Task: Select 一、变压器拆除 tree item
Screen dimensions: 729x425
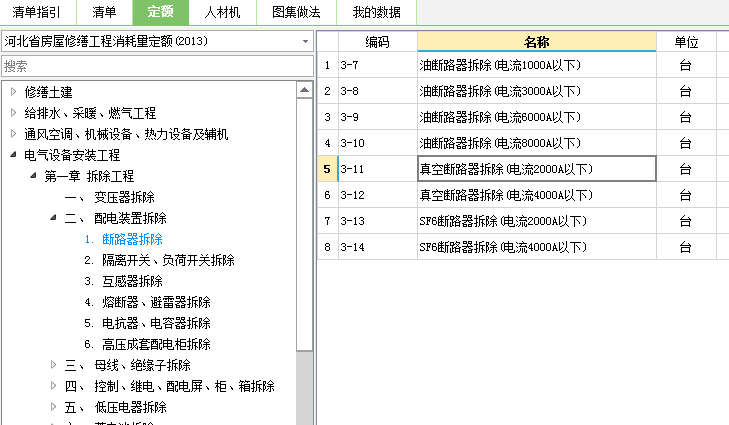Action: coord(110,197)
